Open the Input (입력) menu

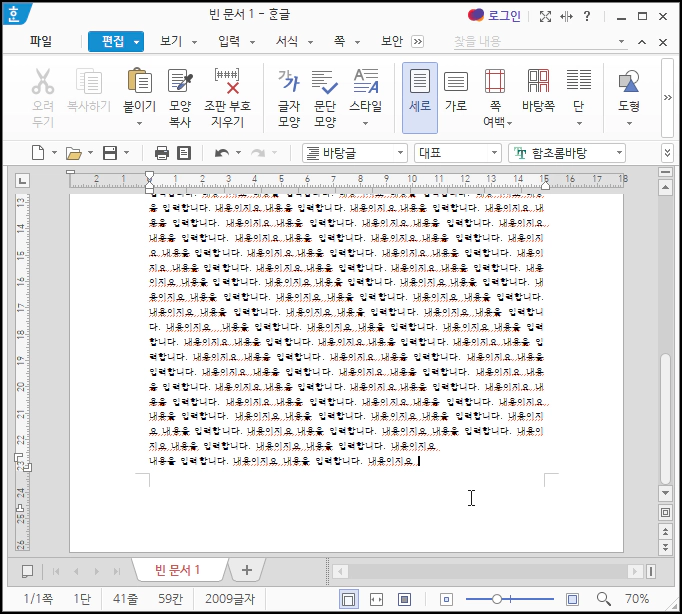(229, 41)
